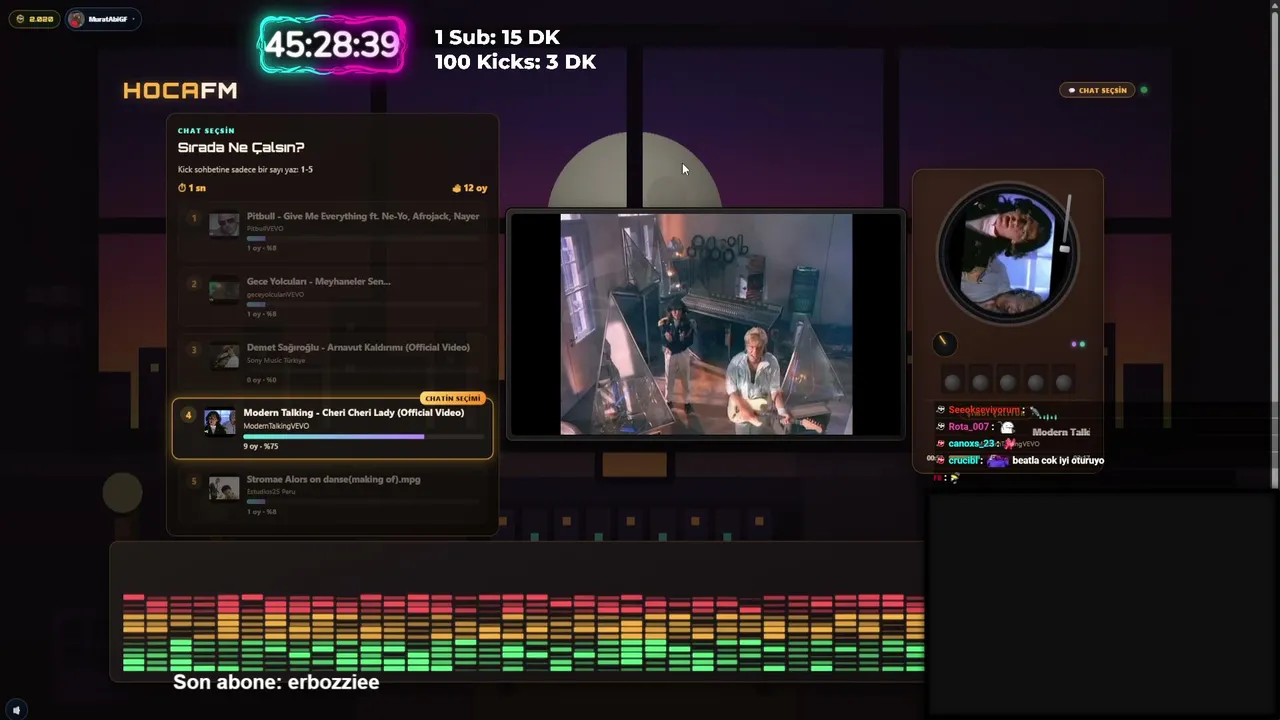The width and height of the screenshot is (1280, 720).
Task: Click chat username Rota_007
Action: [968, 427]
